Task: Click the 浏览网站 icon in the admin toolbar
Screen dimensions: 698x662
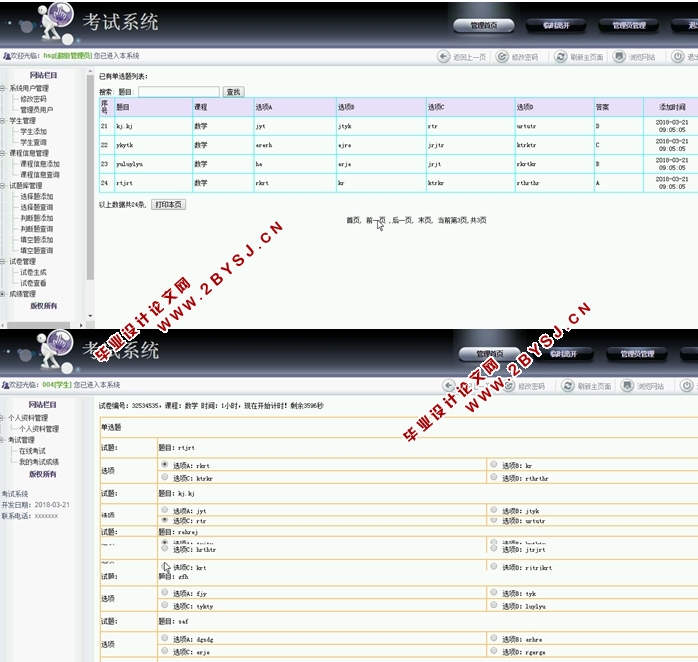Action: (620, 57)
